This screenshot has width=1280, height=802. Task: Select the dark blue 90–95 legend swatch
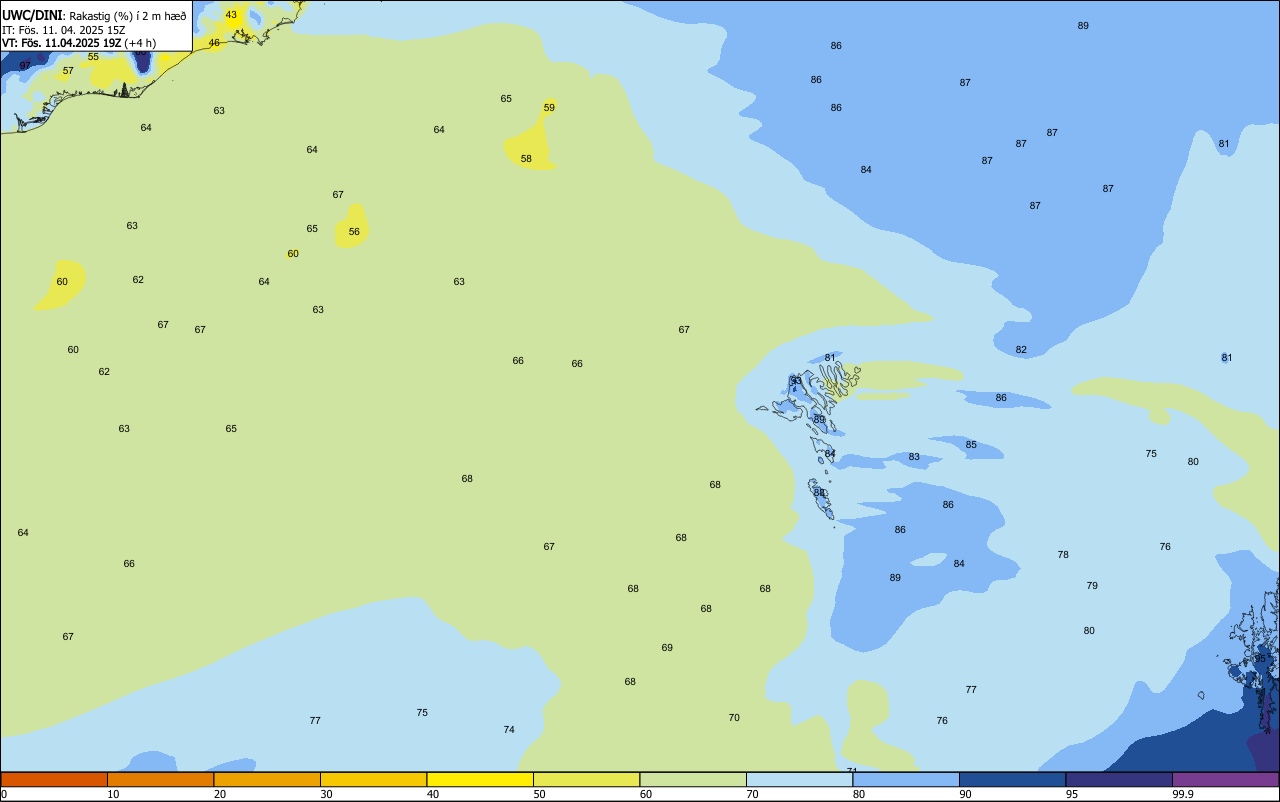1012,779
